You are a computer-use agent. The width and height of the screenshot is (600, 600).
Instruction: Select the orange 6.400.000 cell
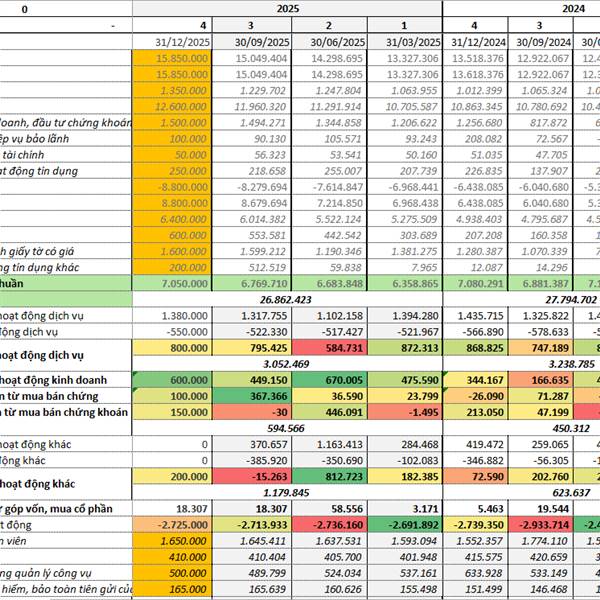coord(172,219)
